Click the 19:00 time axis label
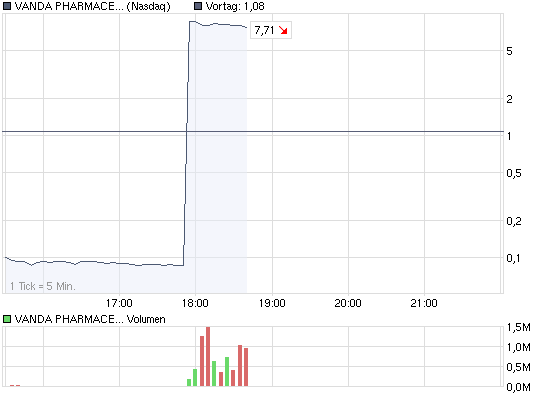The image size is (545, 395). tap(272, 303)
